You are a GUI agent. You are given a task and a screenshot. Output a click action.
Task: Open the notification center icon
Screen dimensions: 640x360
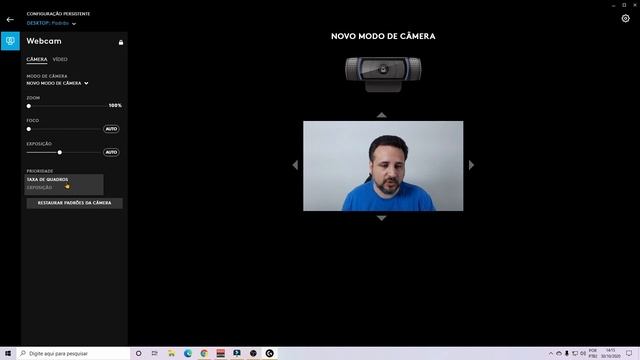[629, 353]
